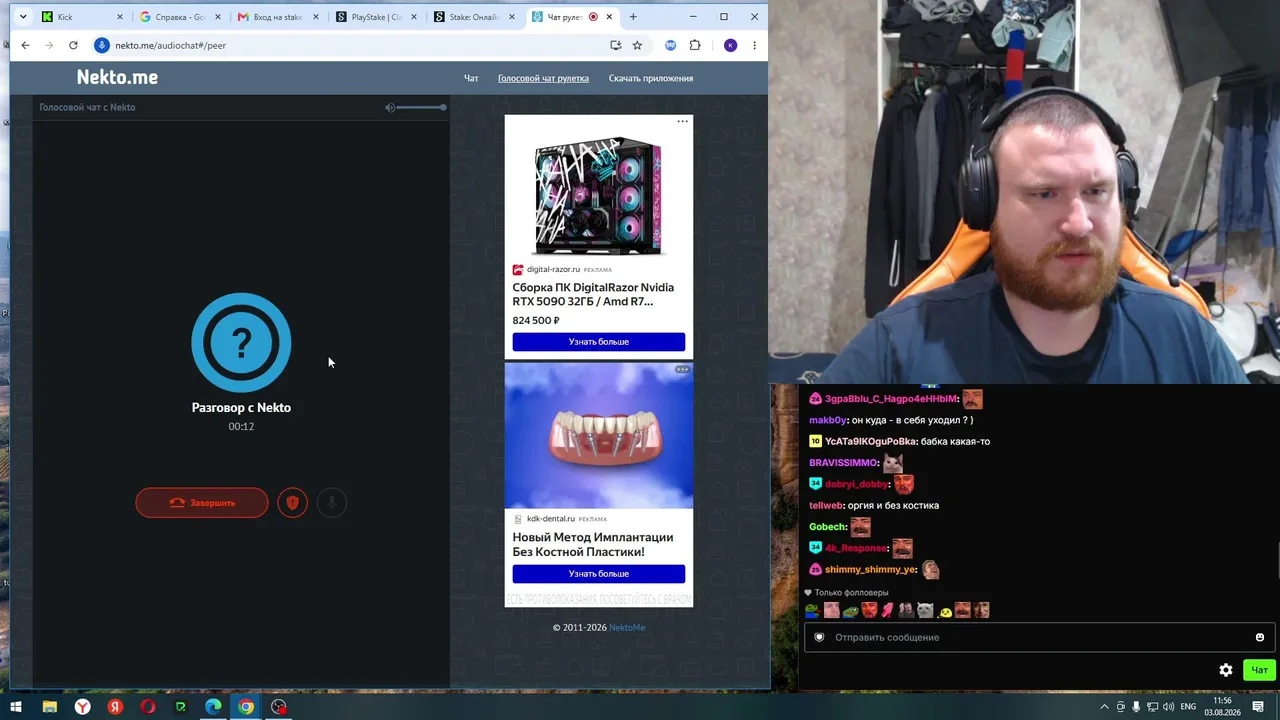1280x720 pixels.
Task: Click the red shield report icon
Action: 292,502
